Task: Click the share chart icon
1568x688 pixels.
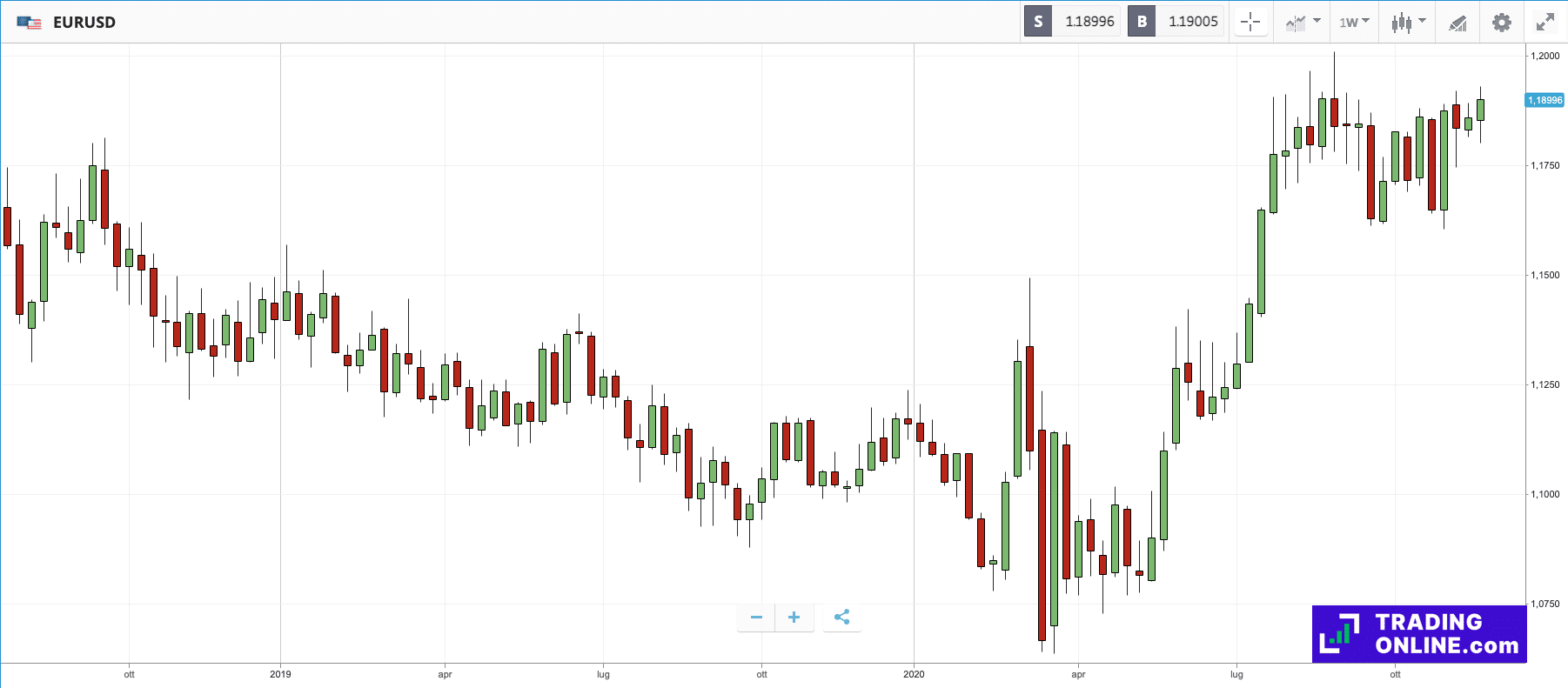Action: (x=841, y=617)
